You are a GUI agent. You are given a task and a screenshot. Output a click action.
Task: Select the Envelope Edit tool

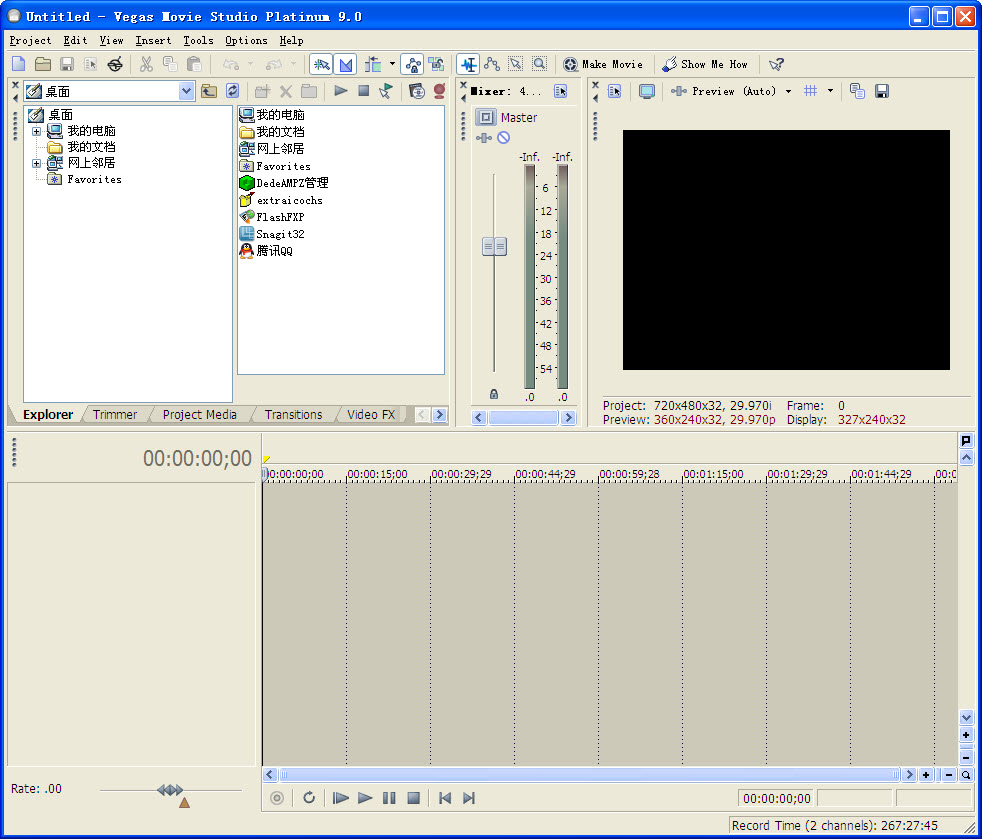[492, 64]
